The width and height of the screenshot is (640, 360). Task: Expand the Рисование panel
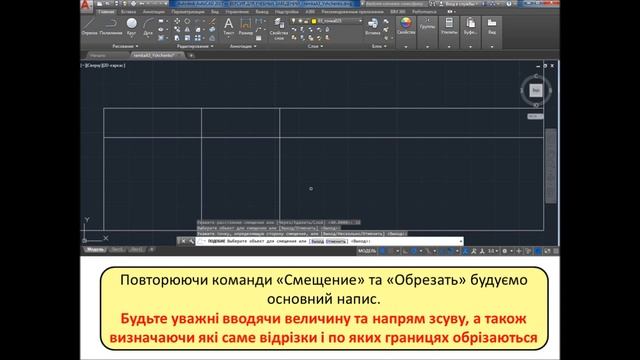pos(126,46)
